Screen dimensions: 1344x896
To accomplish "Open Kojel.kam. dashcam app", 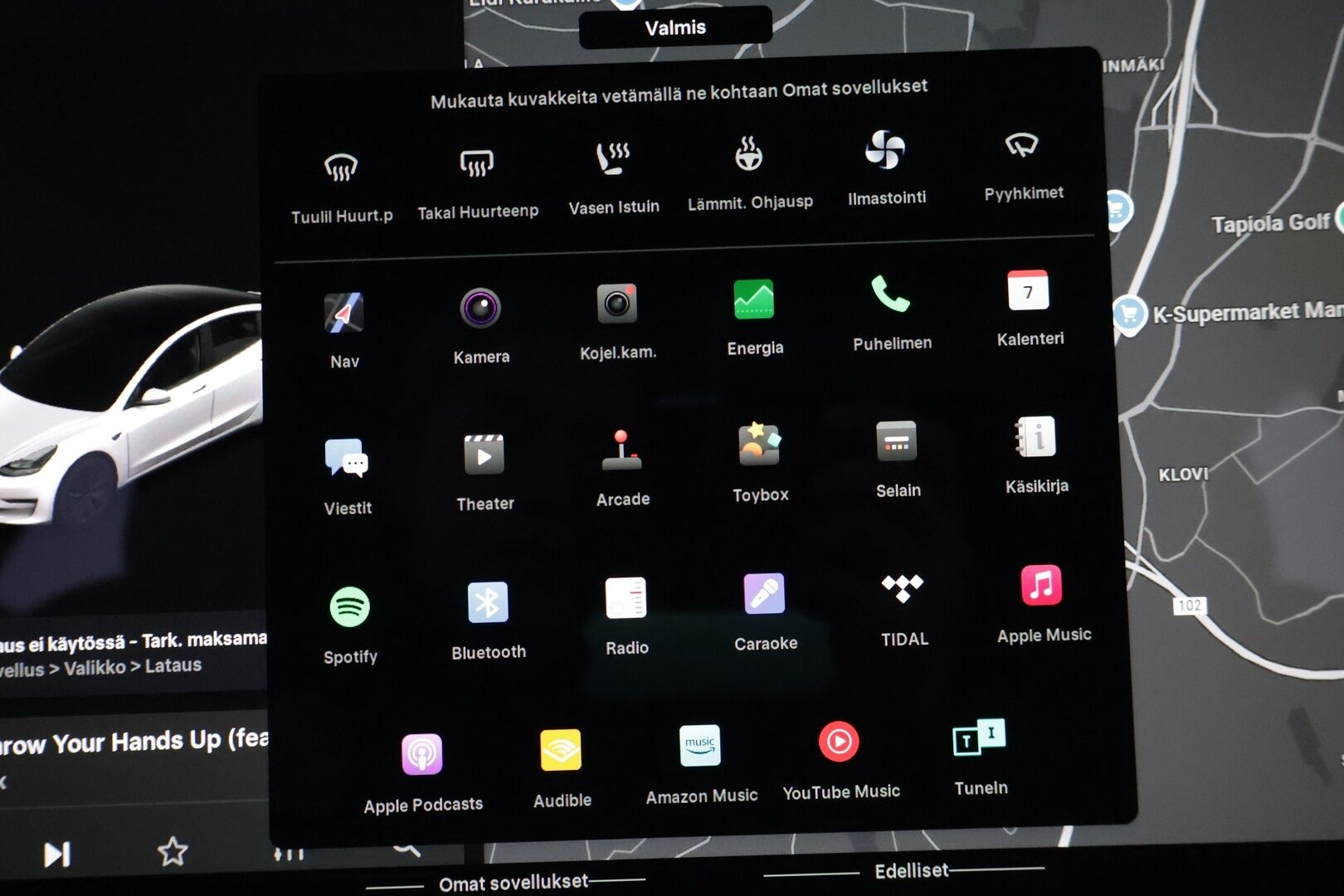I will pyautogui.click(x=617, y=304).
